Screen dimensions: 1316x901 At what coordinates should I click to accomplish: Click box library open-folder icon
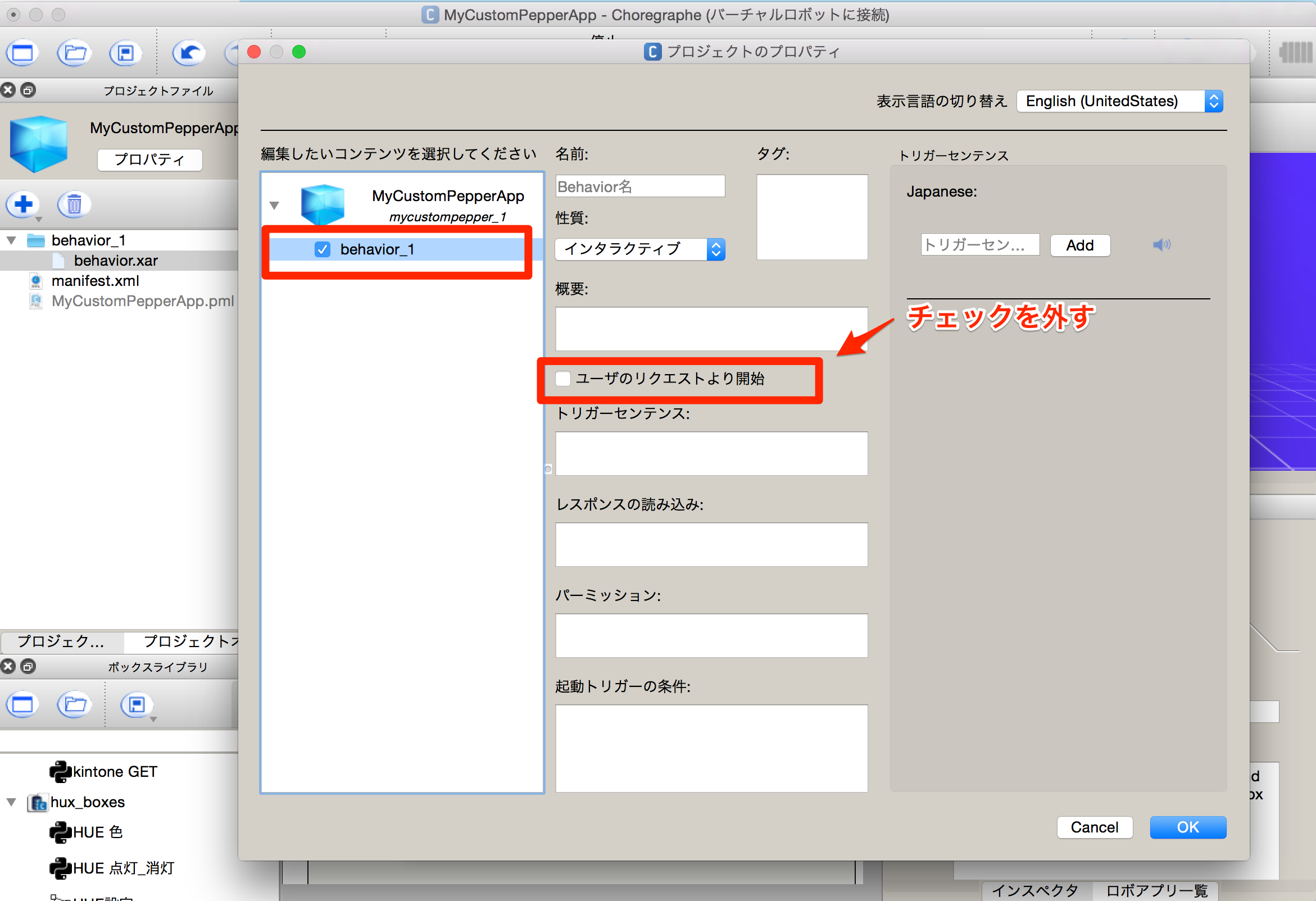pyautogui.click(x=74, y=704)
